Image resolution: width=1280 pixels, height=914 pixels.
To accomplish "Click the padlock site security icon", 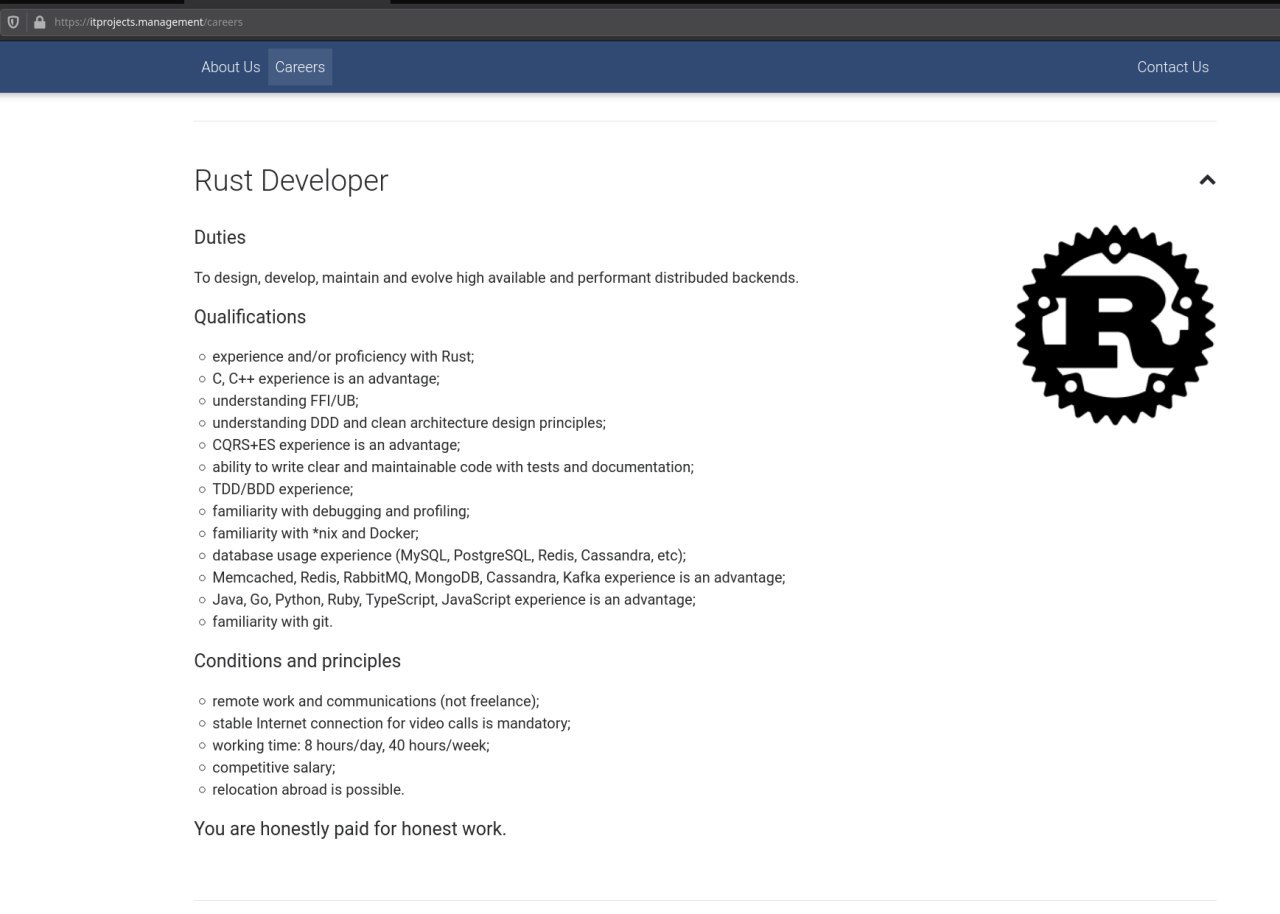I will point(40,22).
